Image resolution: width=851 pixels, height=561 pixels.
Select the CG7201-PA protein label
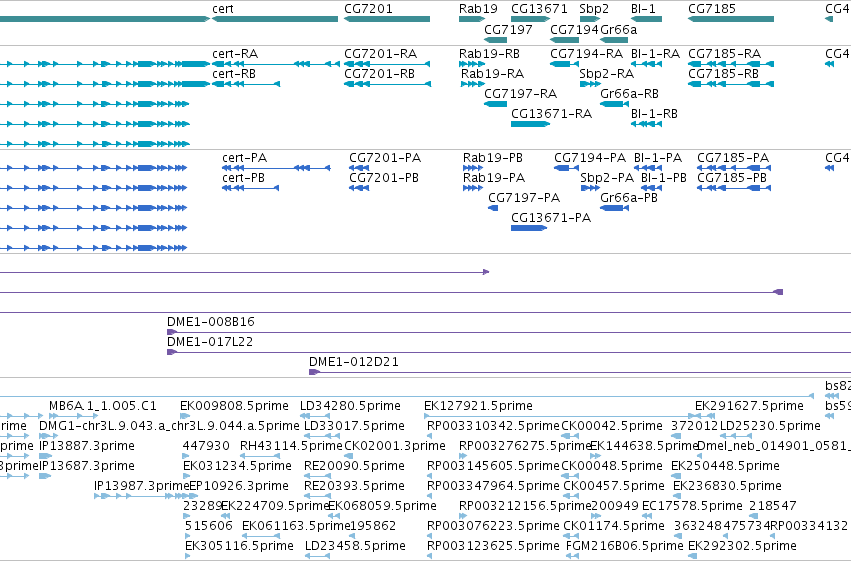click(385, 158)
